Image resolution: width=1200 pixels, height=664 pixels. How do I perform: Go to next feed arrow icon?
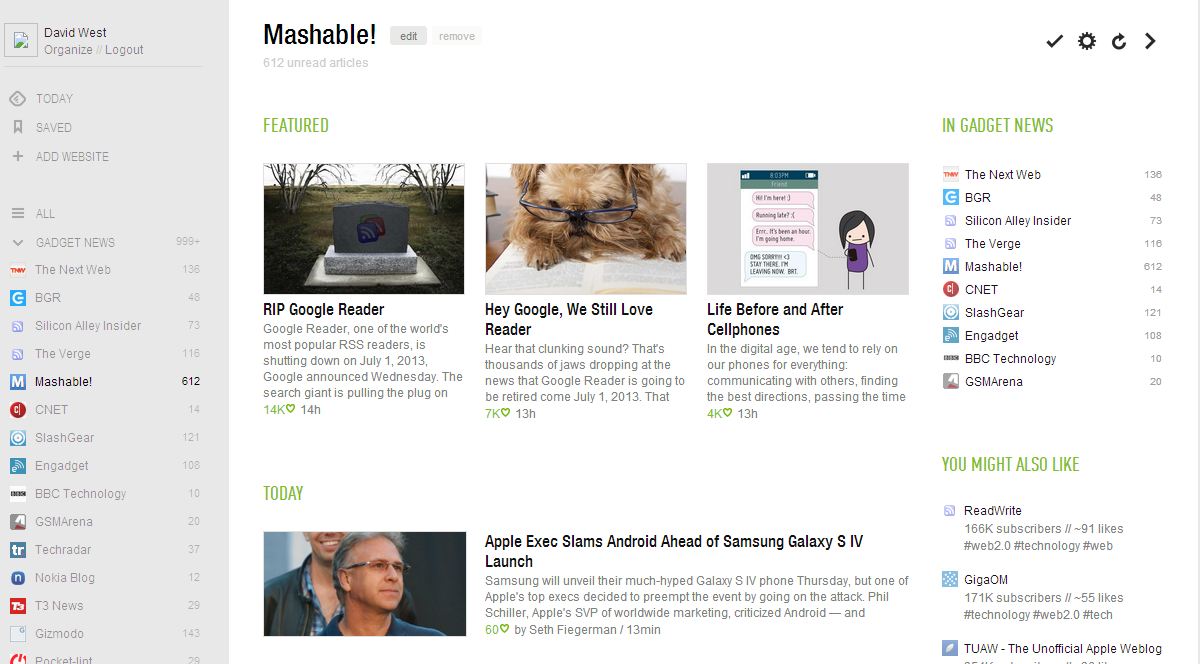(x=1150, y=41)
